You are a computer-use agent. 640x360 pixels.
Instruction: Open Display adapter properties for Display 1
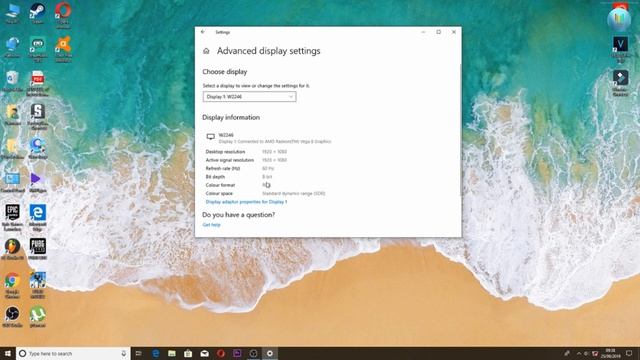click(x=246, y=202)
